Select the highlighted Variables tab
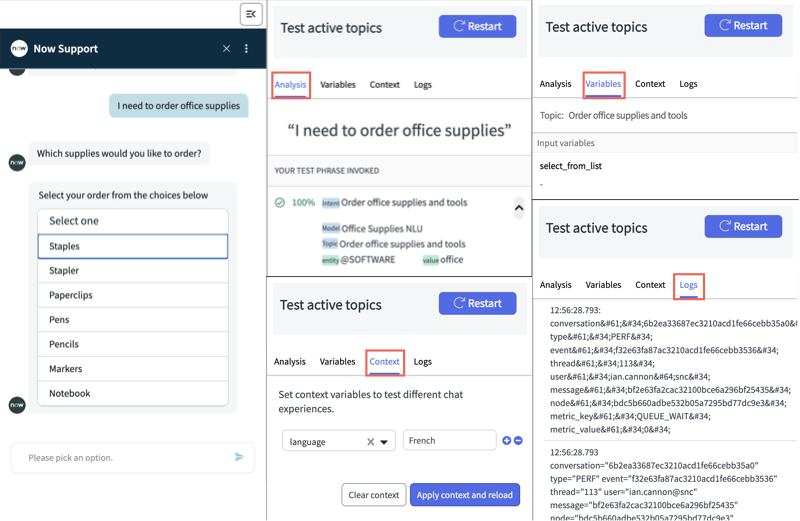Image resolution: width=800 pixels, height=521 pixels. click(x=604, y=84)
